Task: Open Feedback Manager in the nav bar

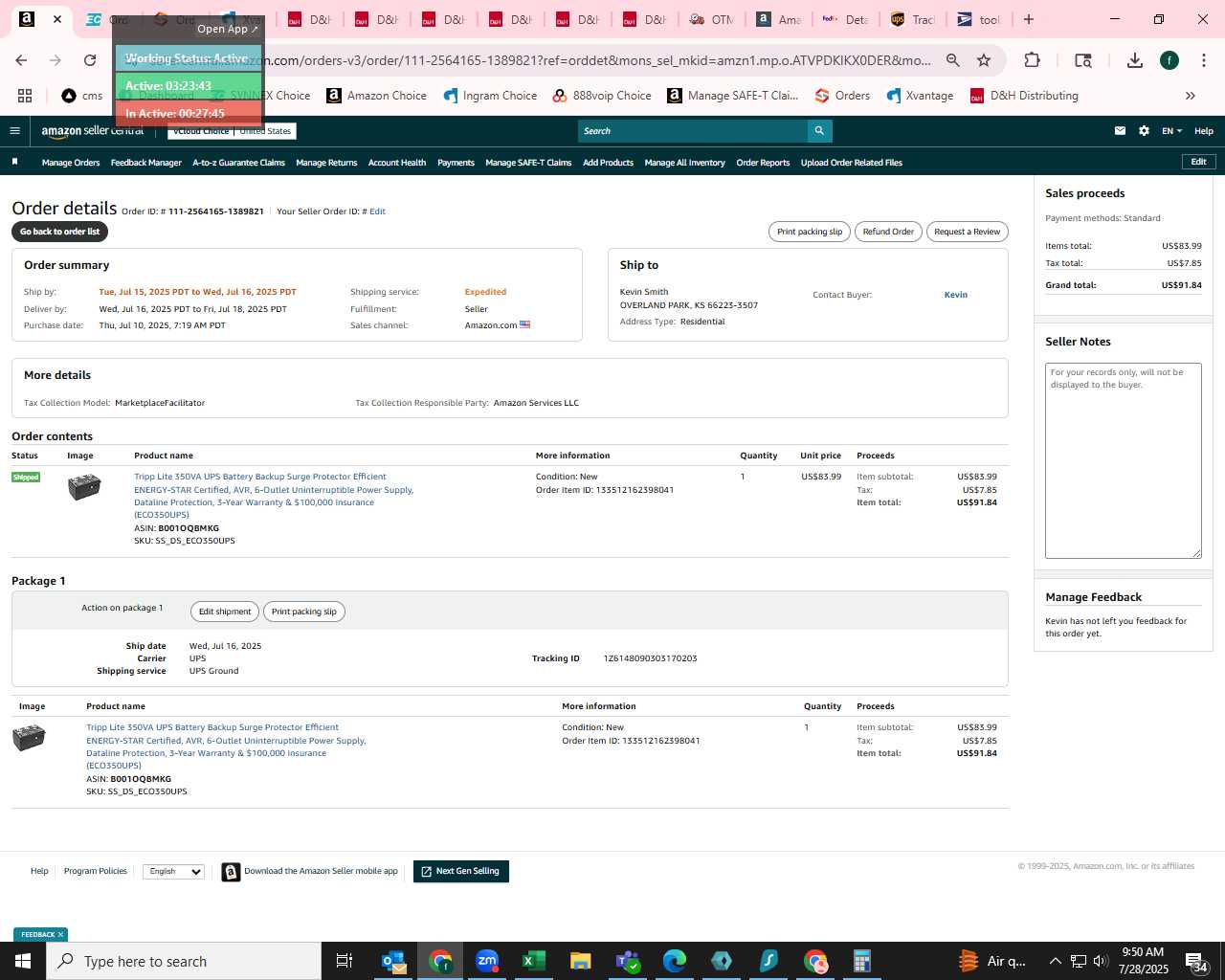Action: point(145,163)
